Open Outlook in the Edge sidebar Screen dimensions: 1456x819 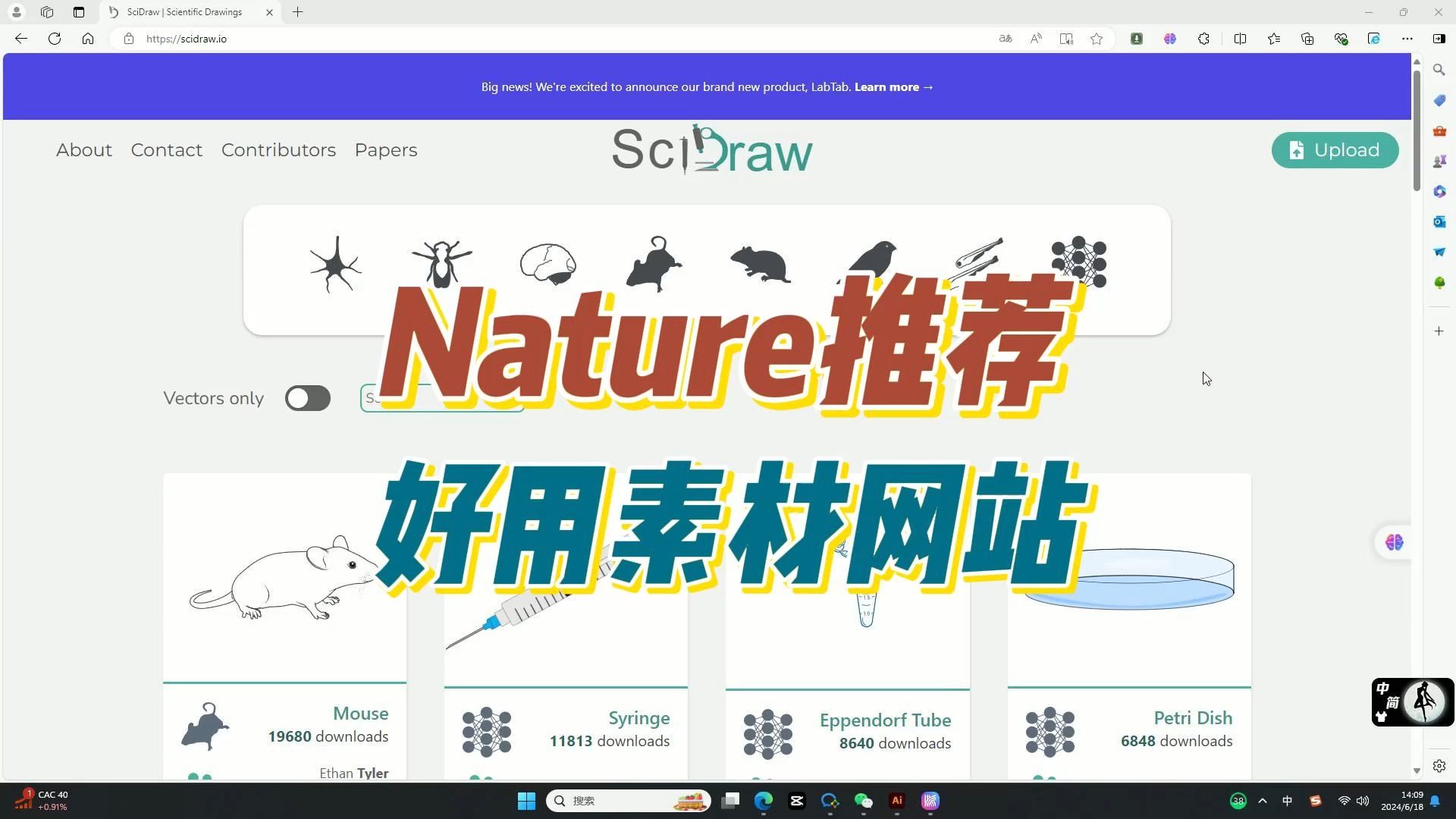(x=1439, y=221)
